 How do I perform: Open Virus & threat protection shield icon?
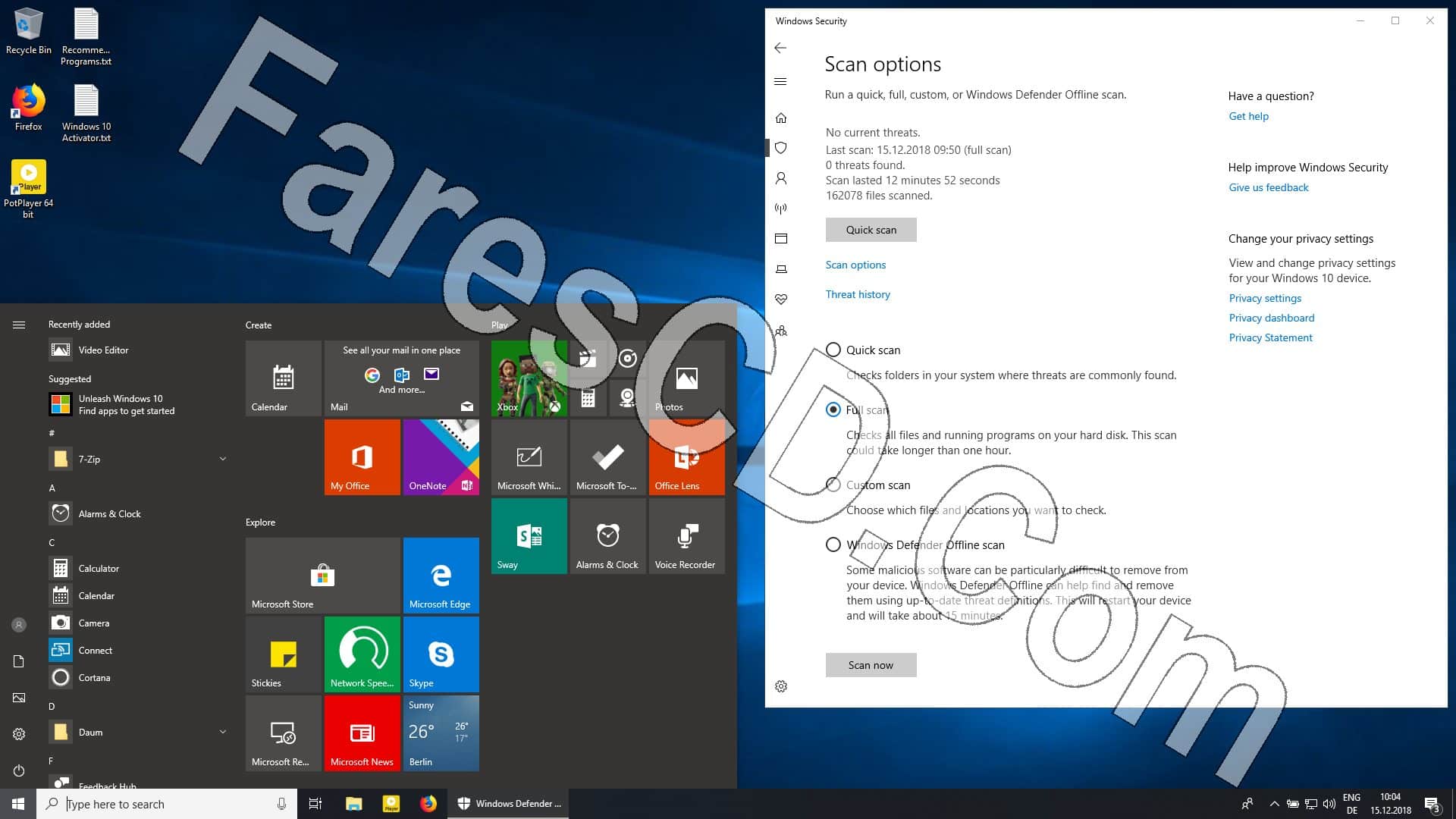(781, 148)
